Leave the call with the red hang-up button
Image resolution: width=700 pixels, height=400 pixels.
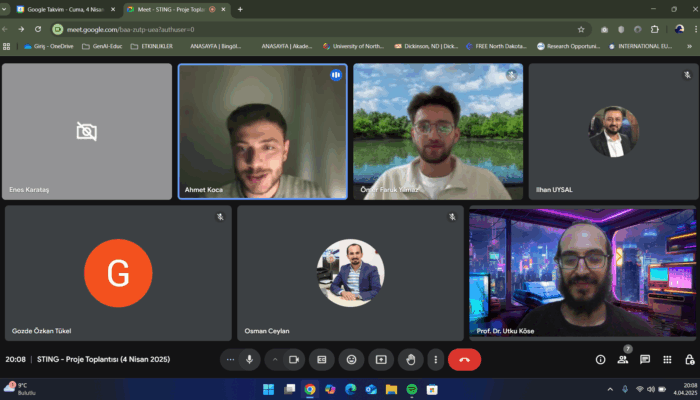464,359
